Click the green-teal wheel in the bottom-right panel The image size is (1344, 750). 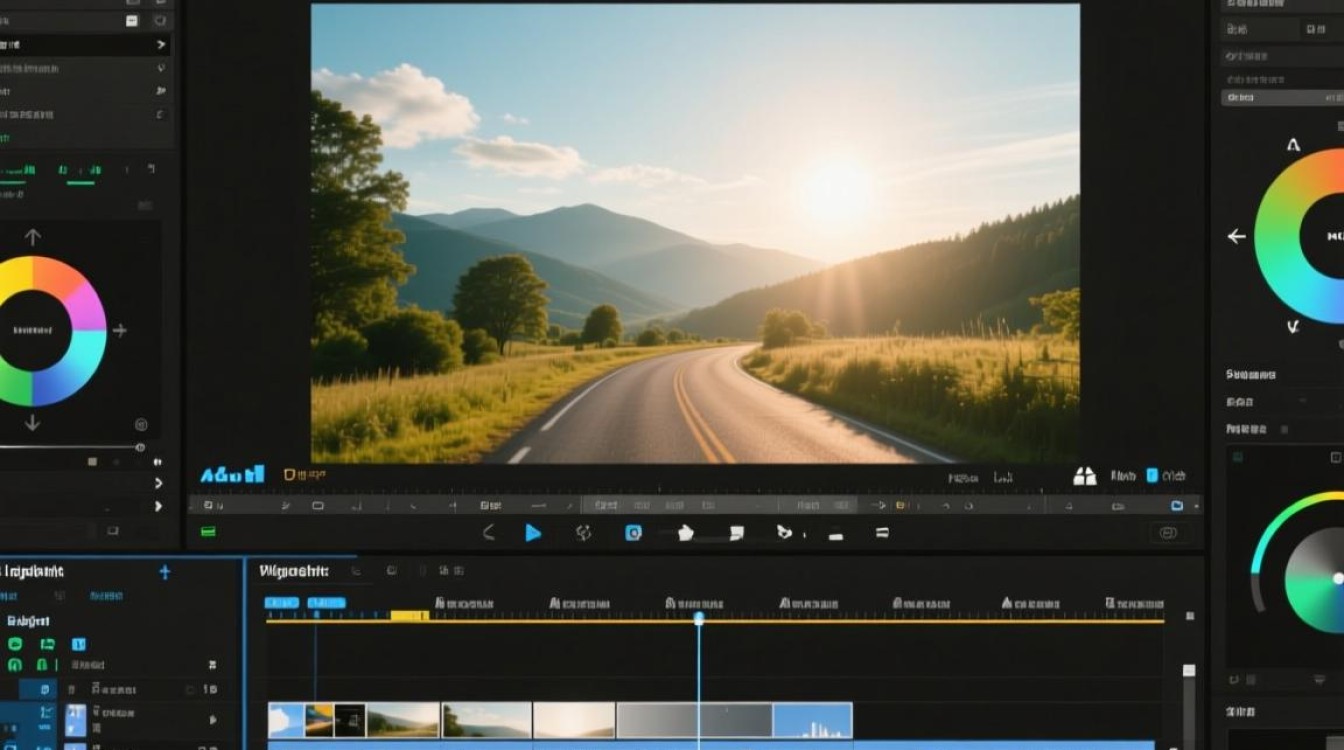(x=1315, y=580)
